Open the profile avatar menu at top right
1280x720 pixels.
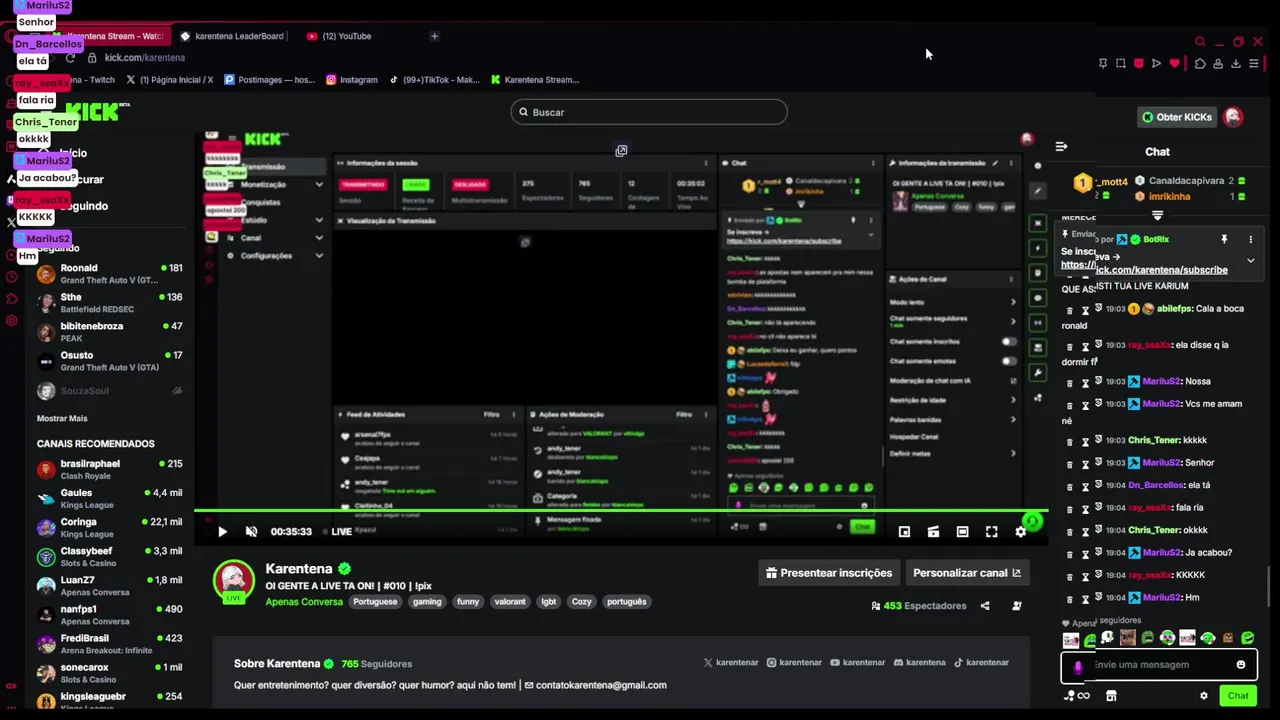click(1233, 117)
